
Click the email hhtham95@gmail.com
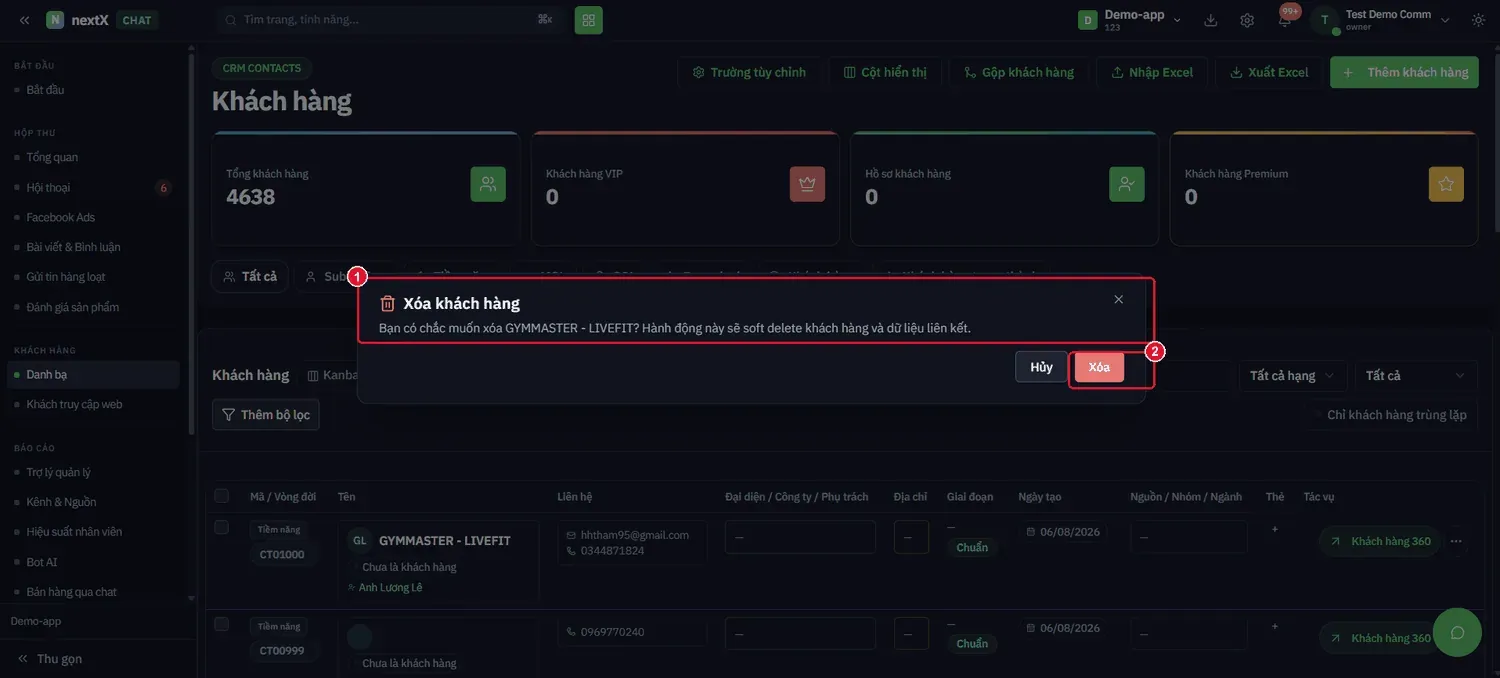coord(634,535)
